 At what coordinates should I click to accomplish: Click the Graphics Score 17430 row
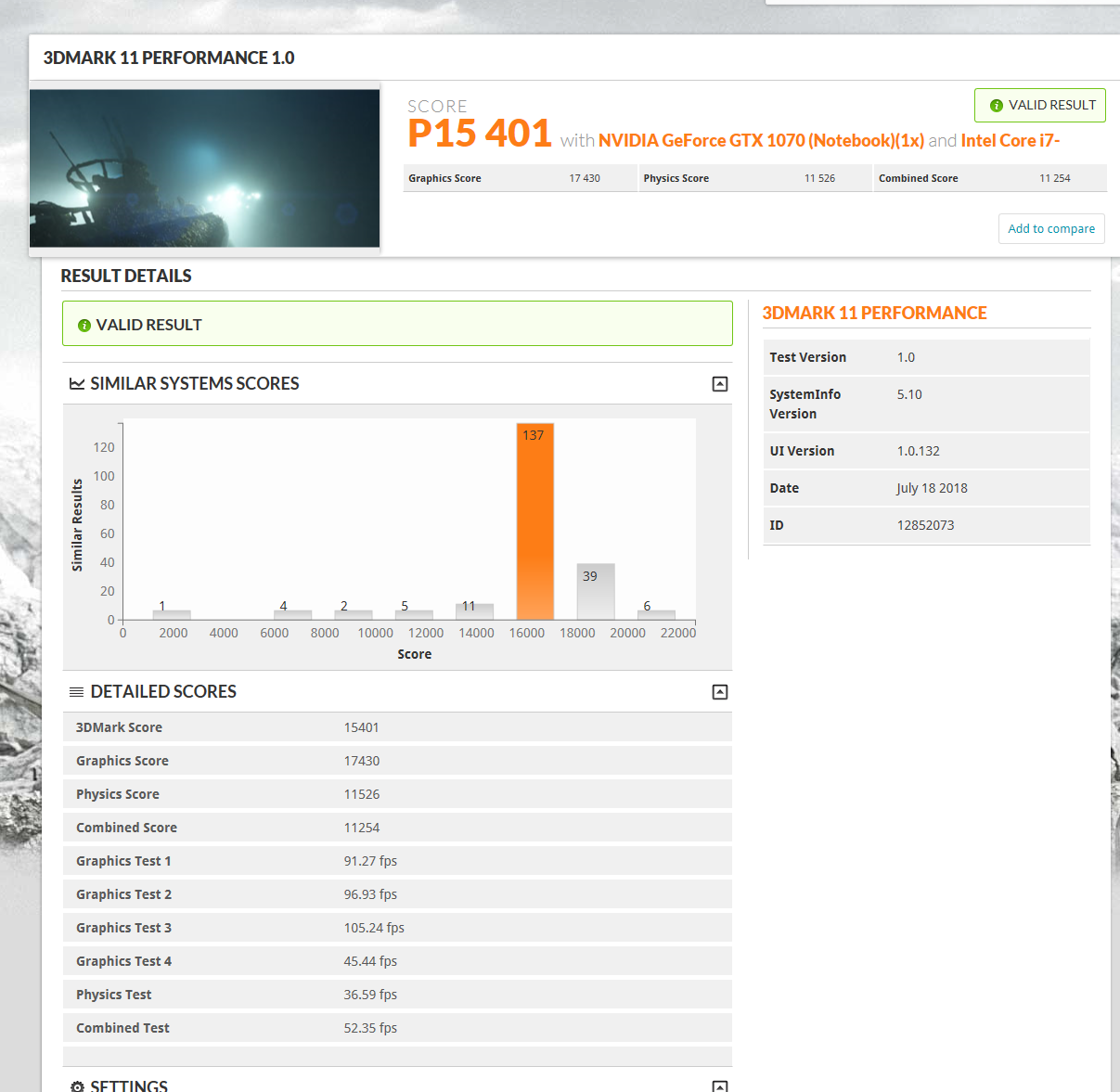coord(397,761)
